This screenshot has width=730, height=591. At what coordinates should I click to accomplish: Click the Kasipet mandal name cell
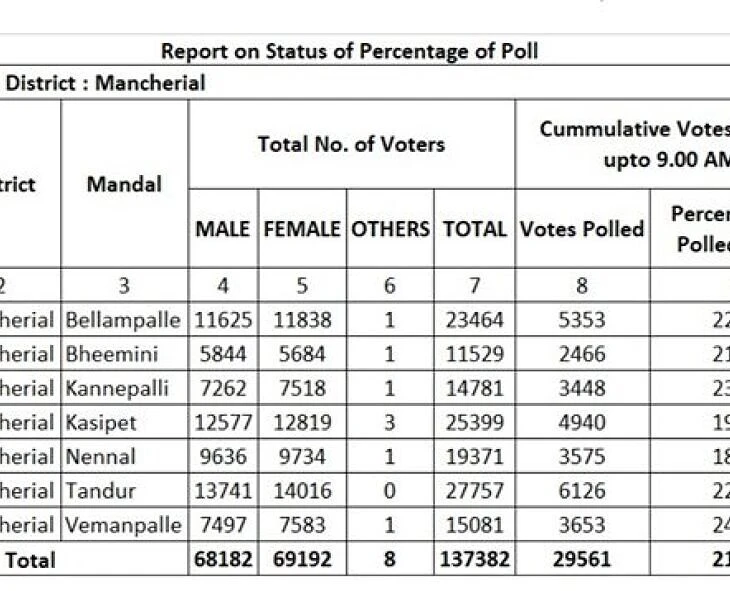(100, 423)
